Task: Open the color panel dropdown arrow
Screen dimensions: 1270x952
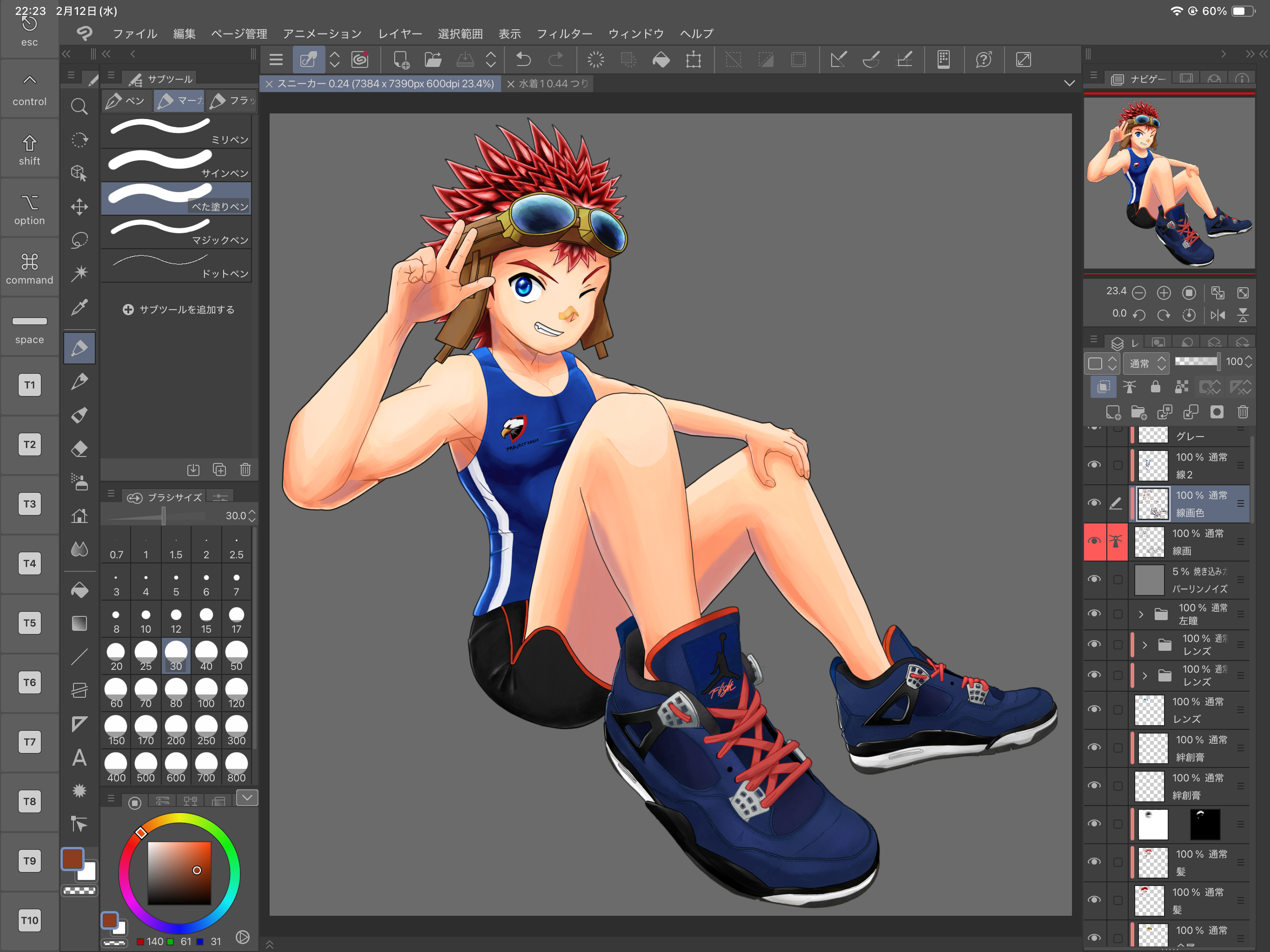Action: point(247,798)
